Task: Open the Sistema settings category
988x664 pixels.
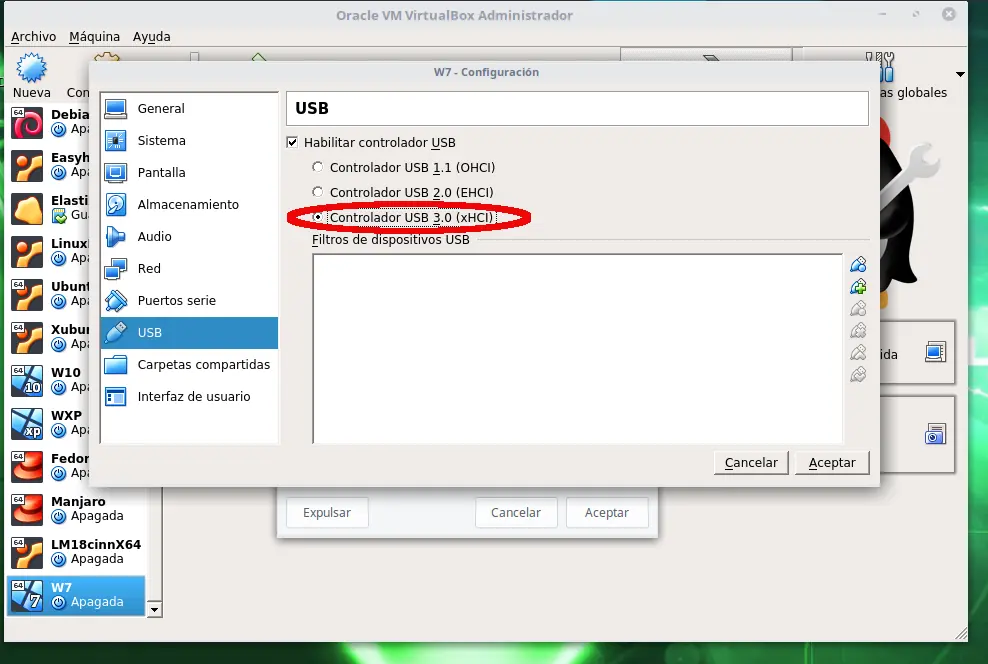Action: tap(189, 140)
